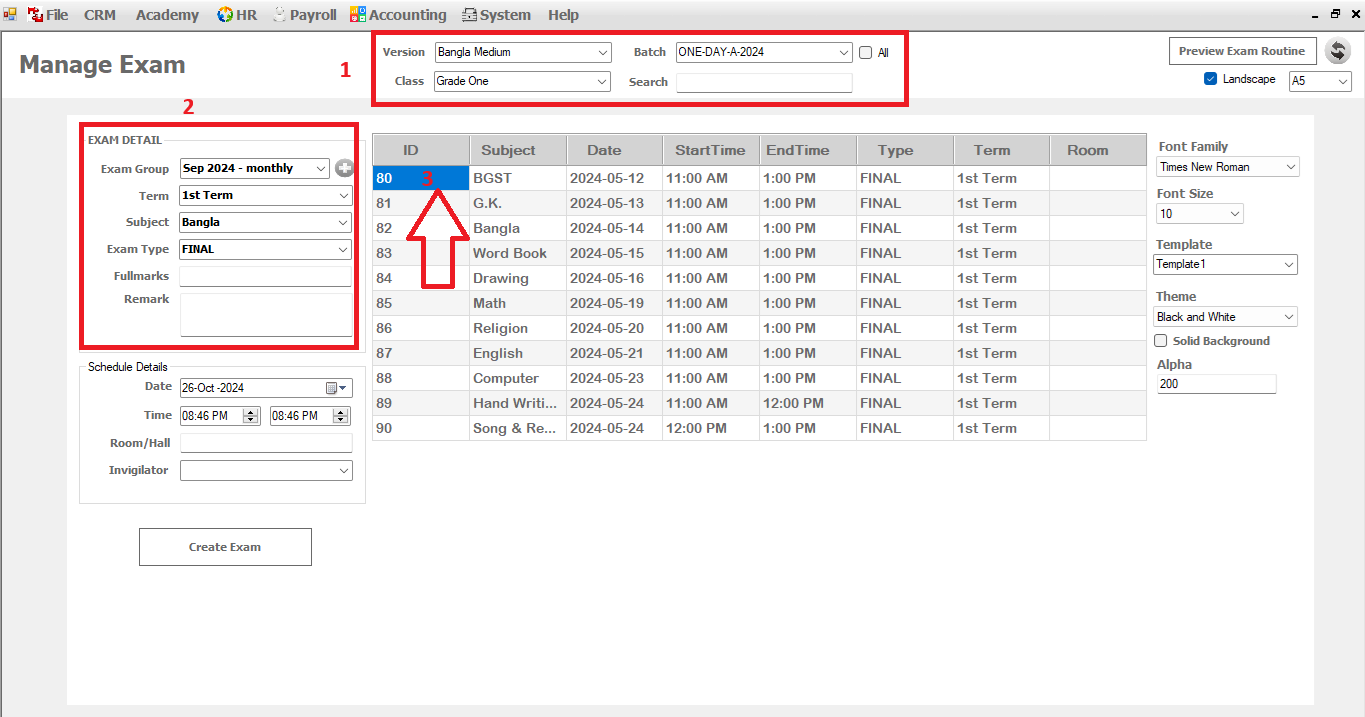The width and height of the screenshot is (1365, 717).
Task: Open the Academy menu
Action: point(167,15)
